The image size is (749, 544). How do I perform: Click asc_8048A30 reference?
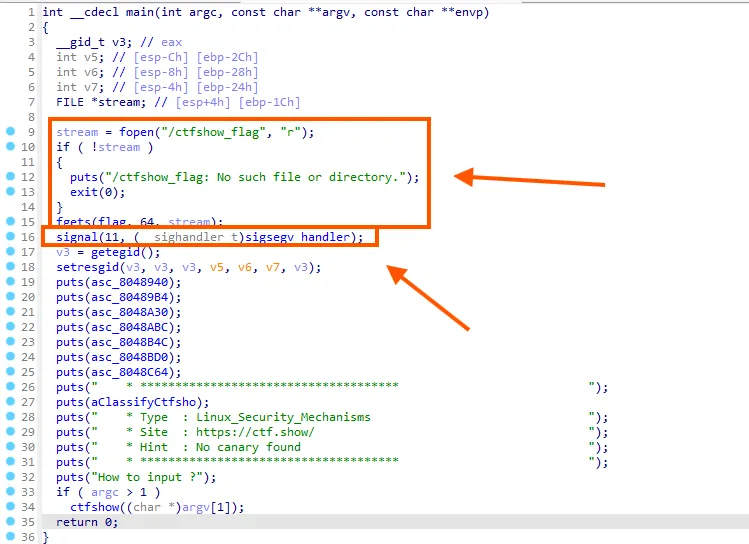(x=129, y=312)
